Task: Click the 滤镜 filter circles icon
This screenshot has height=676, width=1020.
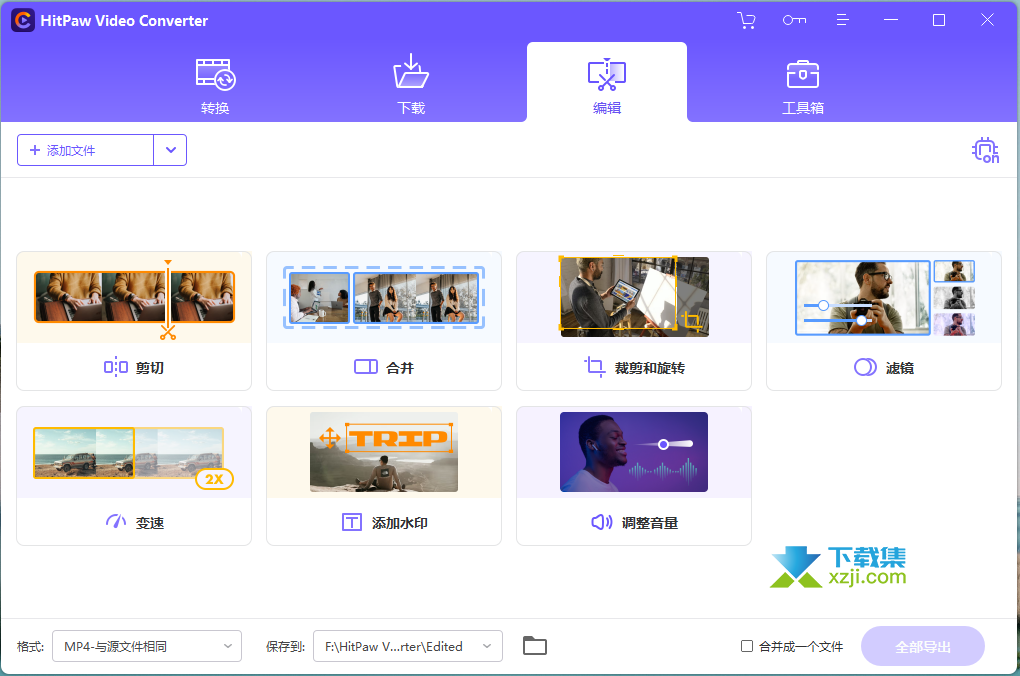Action: [865, 368]
